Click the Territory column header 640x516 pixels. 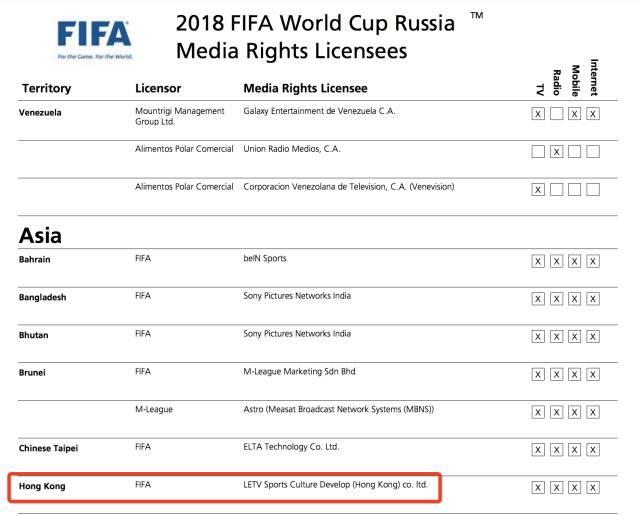tap(46, 89)
